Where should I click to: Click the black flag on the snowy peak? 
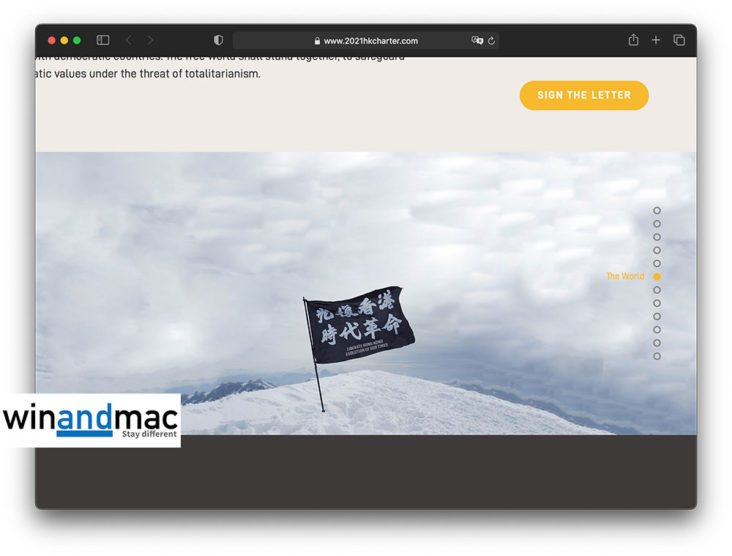pos(359,324)
